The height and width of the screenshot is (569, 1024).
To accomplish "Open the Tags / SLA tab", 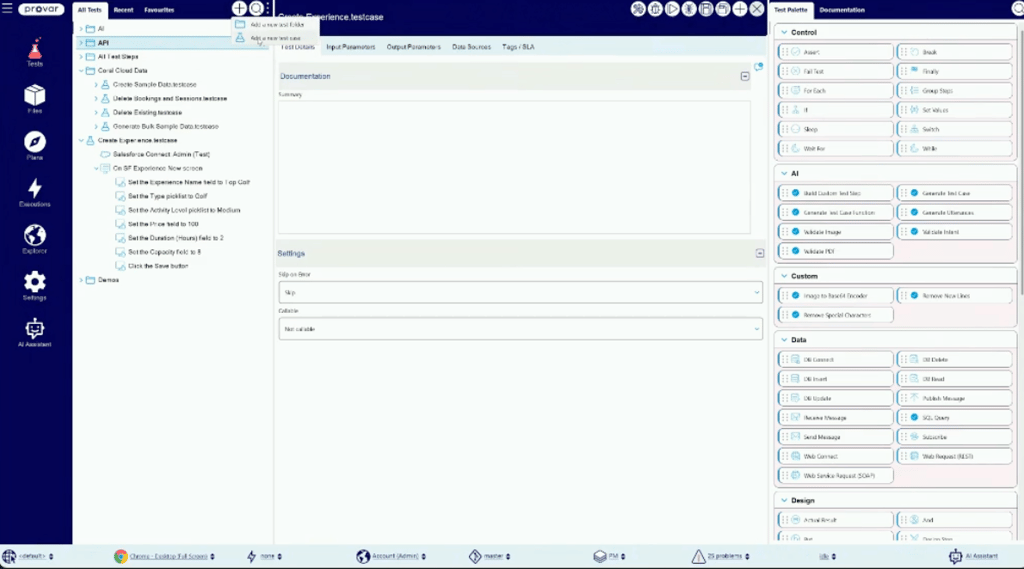I will click(x=518, y=47).
